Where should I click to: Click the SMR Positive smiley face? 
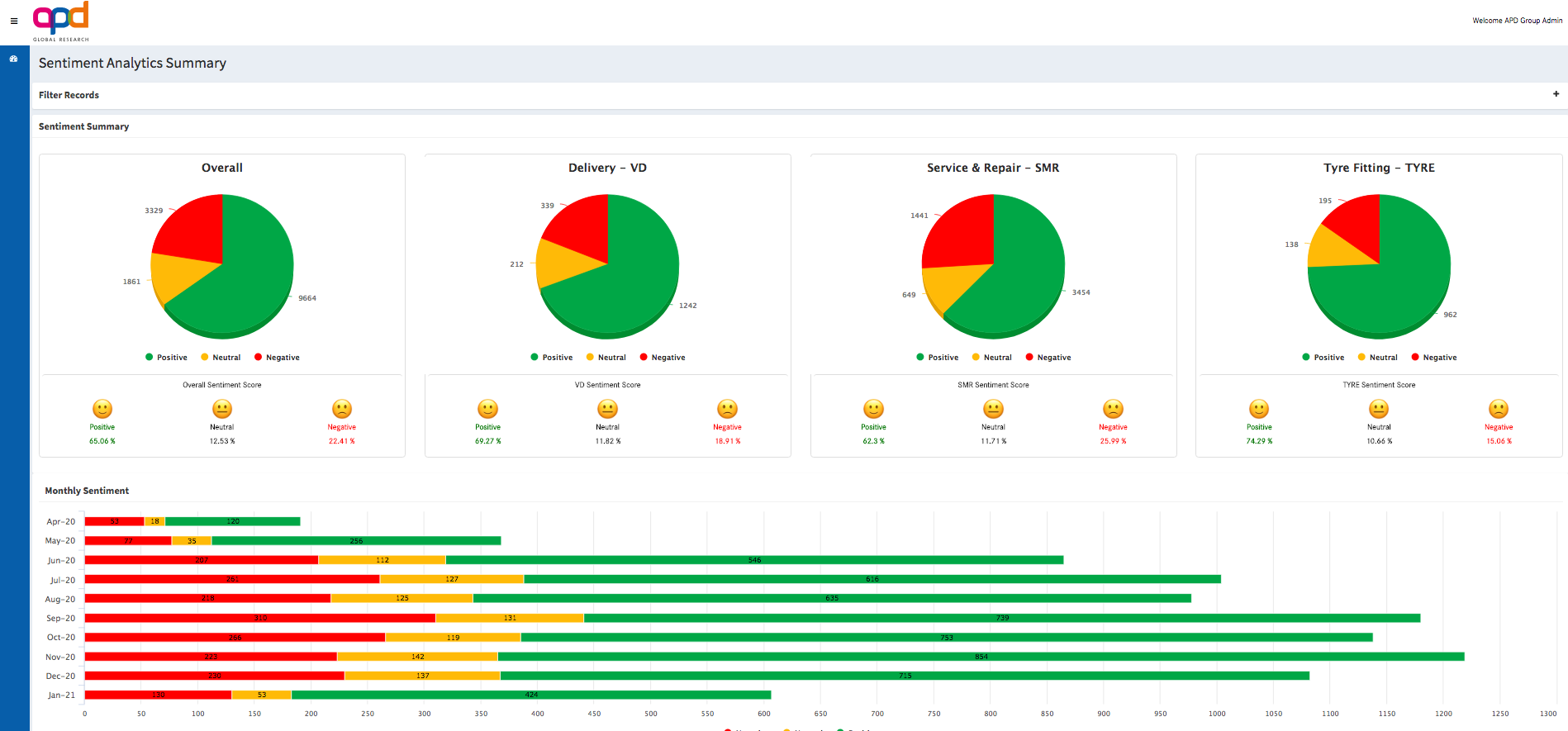point(874,409)
